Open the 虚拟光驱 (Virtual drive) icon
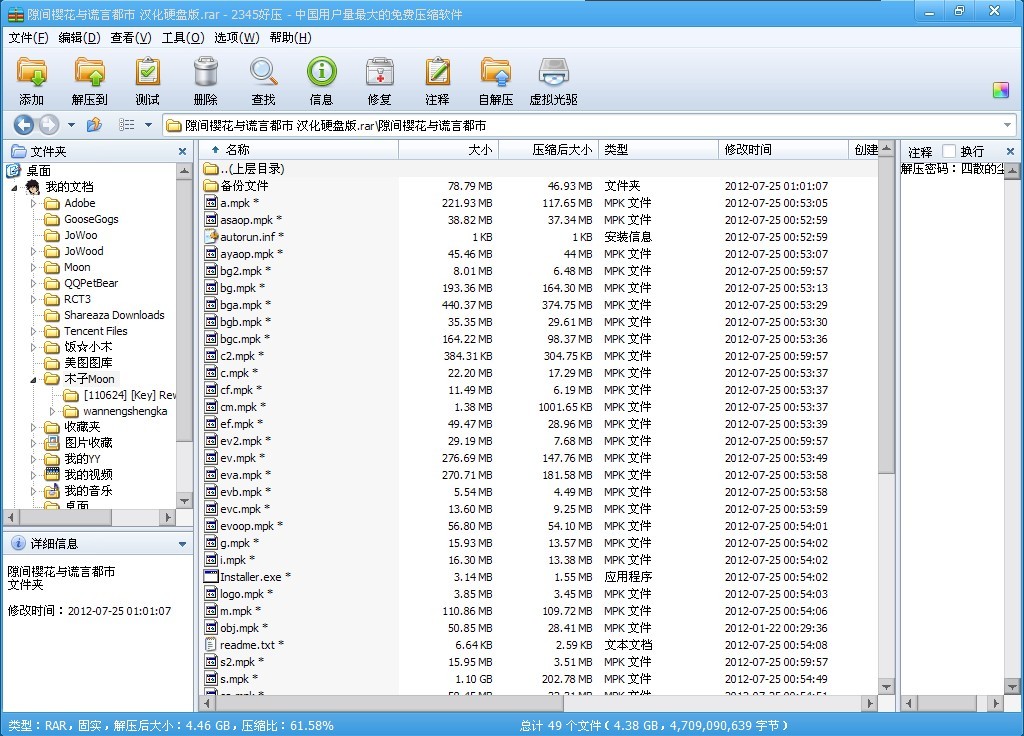Image resolution: width=1024 pixels, height=736 pixels. tap(554, 73)
